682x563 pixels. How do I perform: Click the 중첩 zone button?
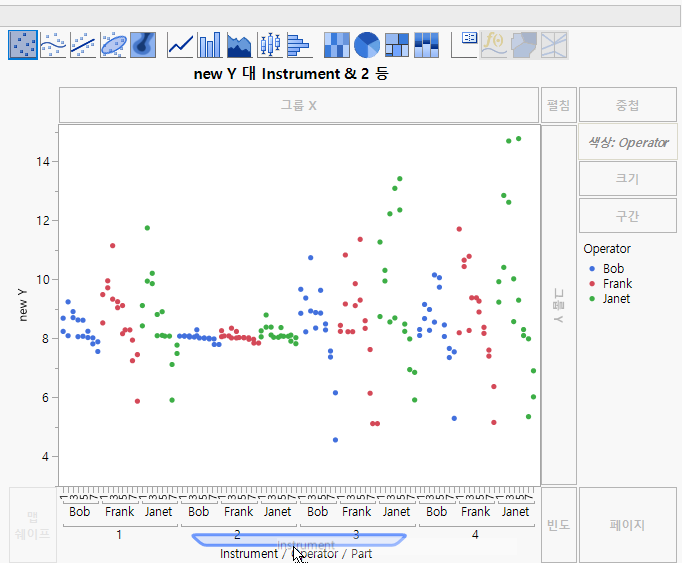[x=627, y=104]
